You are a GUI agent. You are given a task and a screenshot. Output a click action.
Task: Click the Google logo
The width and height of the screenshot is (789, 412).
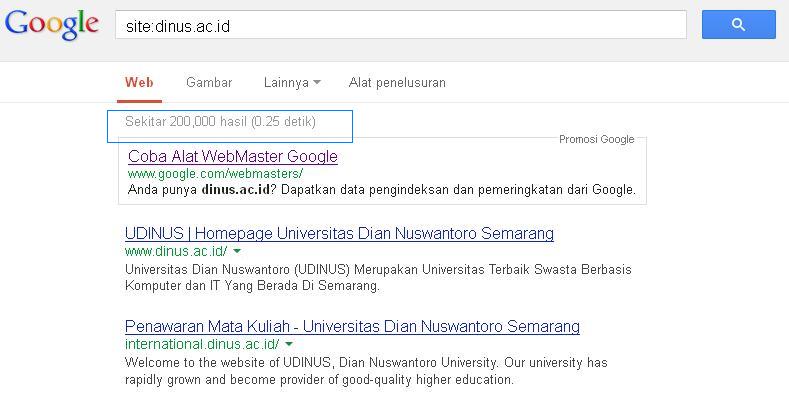click(52, 24)
